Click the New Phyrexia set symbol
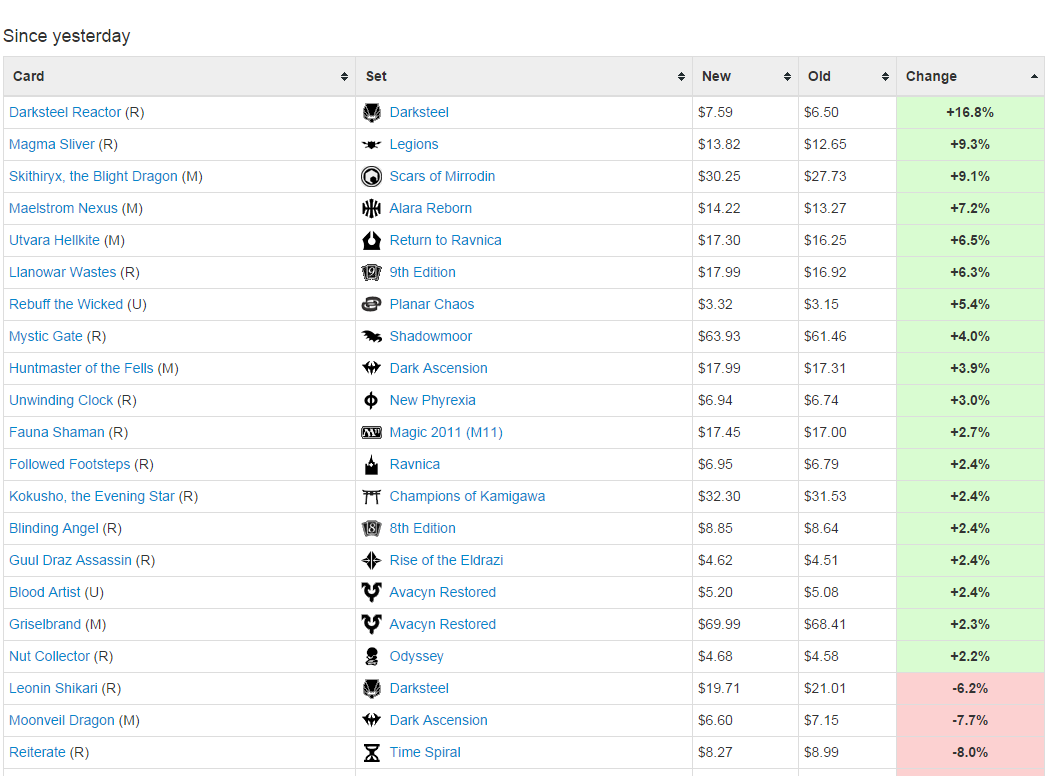The image size is (1060, 777). (371, 401)
